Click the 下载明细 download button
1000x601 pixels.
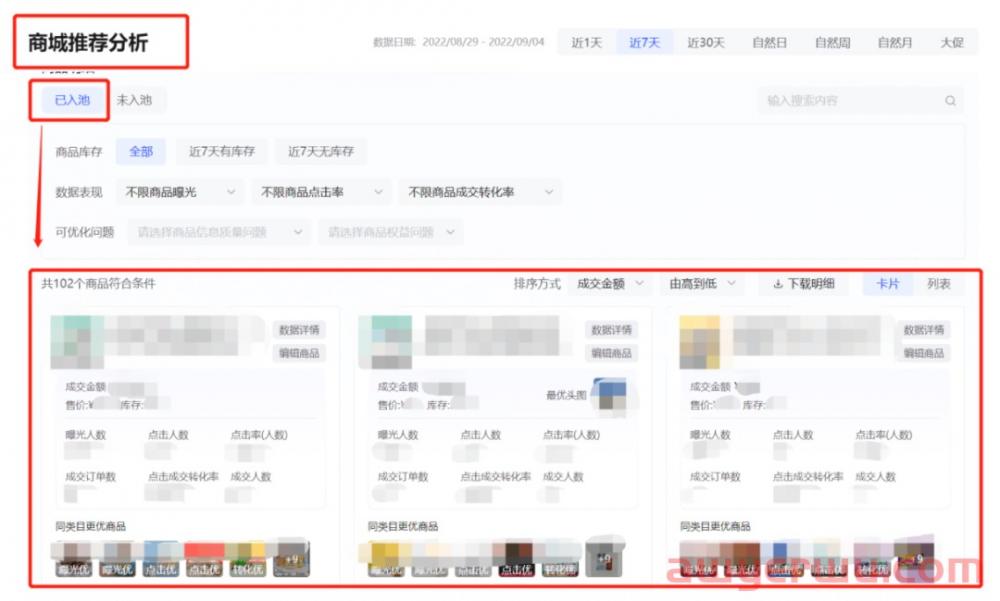804,284
